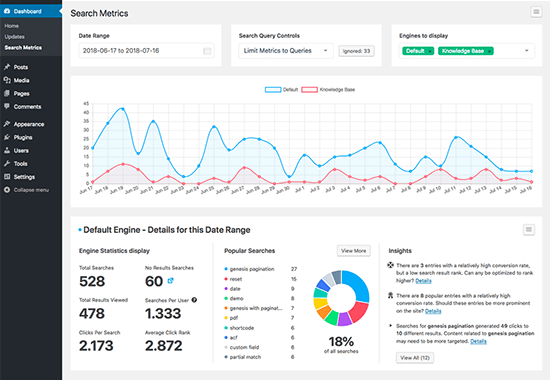
Task: Expand the Engines to display dropdown arrow
Action: click(526, 51)
